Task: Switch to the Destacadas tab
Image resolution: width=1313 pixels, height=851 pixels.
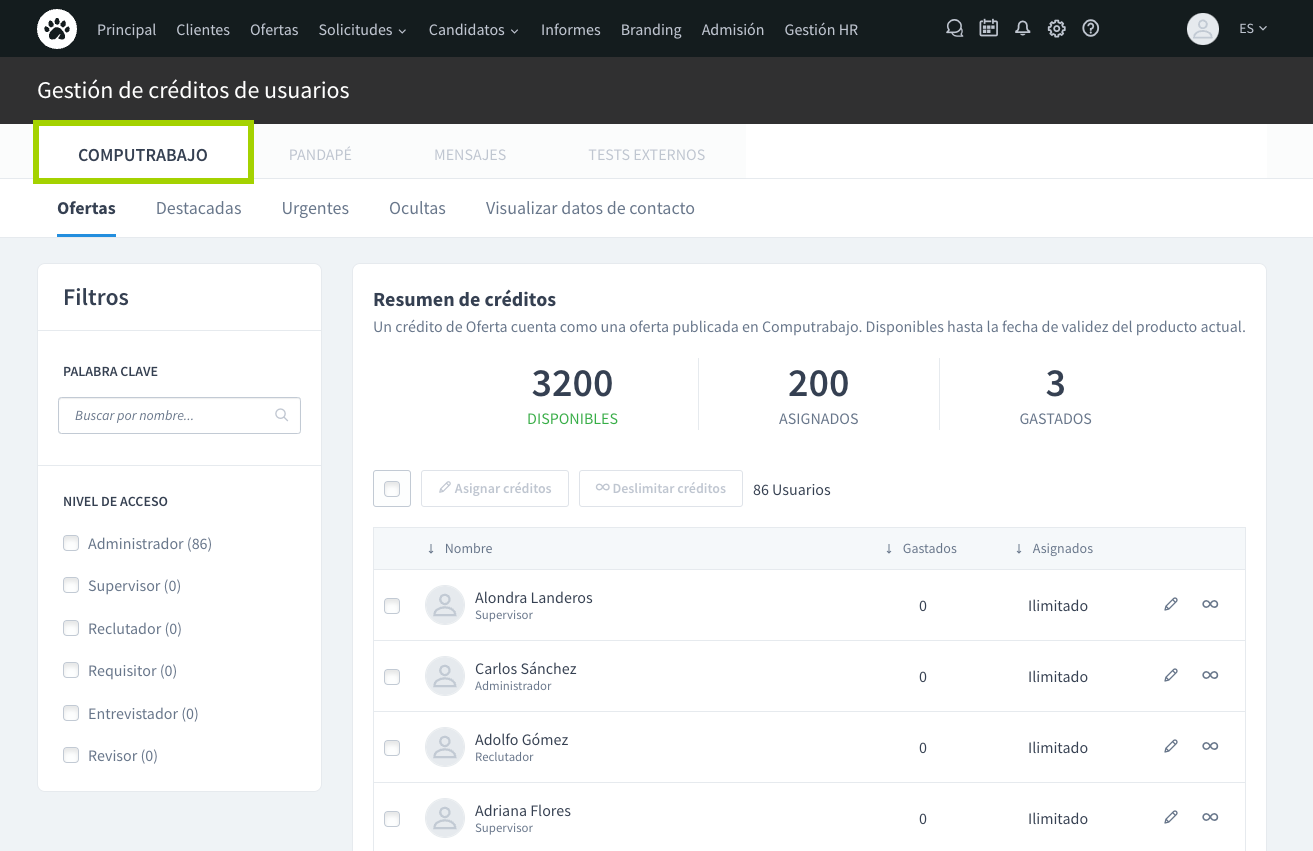Action: [198, 208]
